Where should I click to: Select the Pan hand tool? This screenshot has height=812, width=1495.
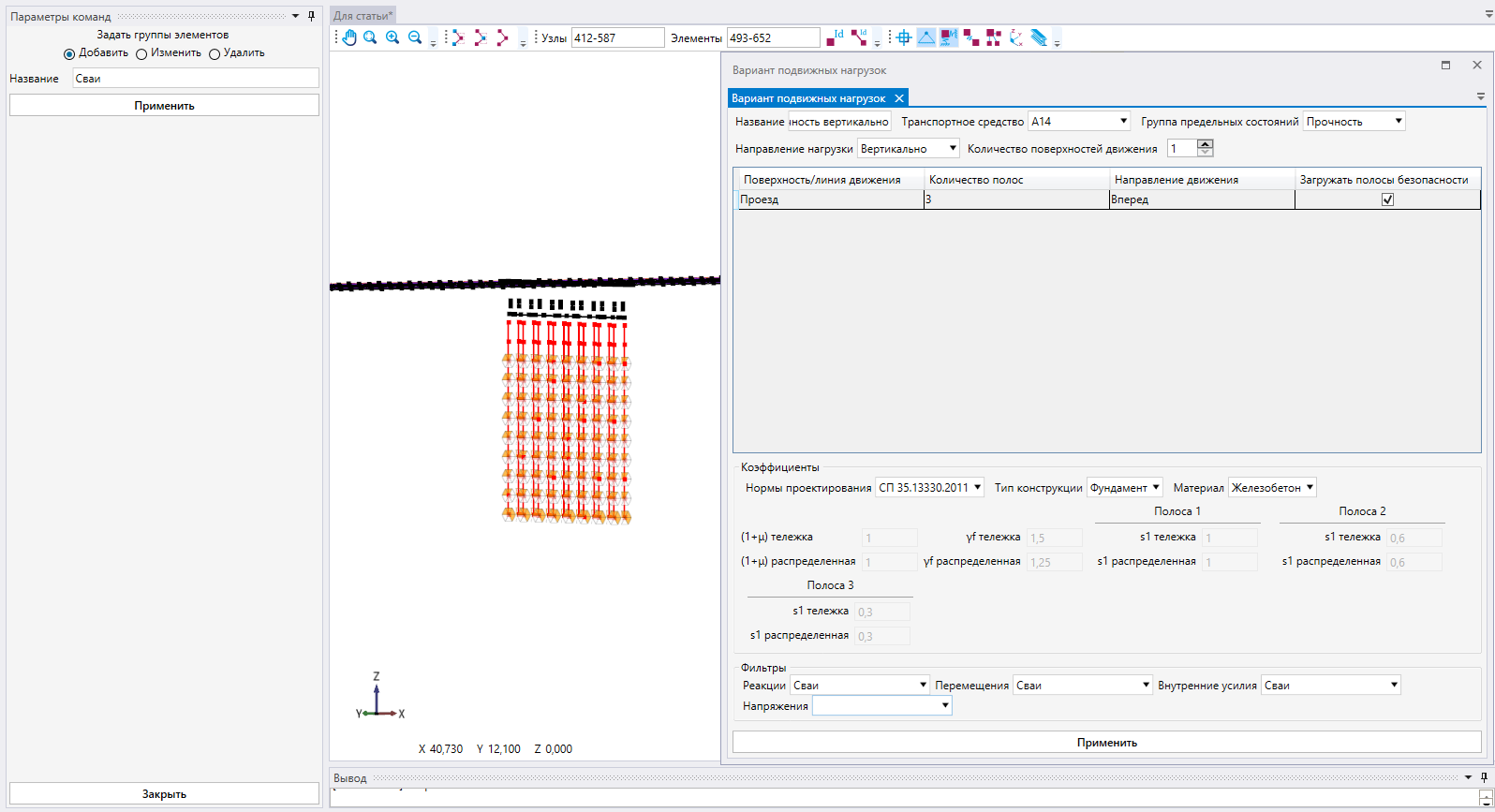click(349, 37)
